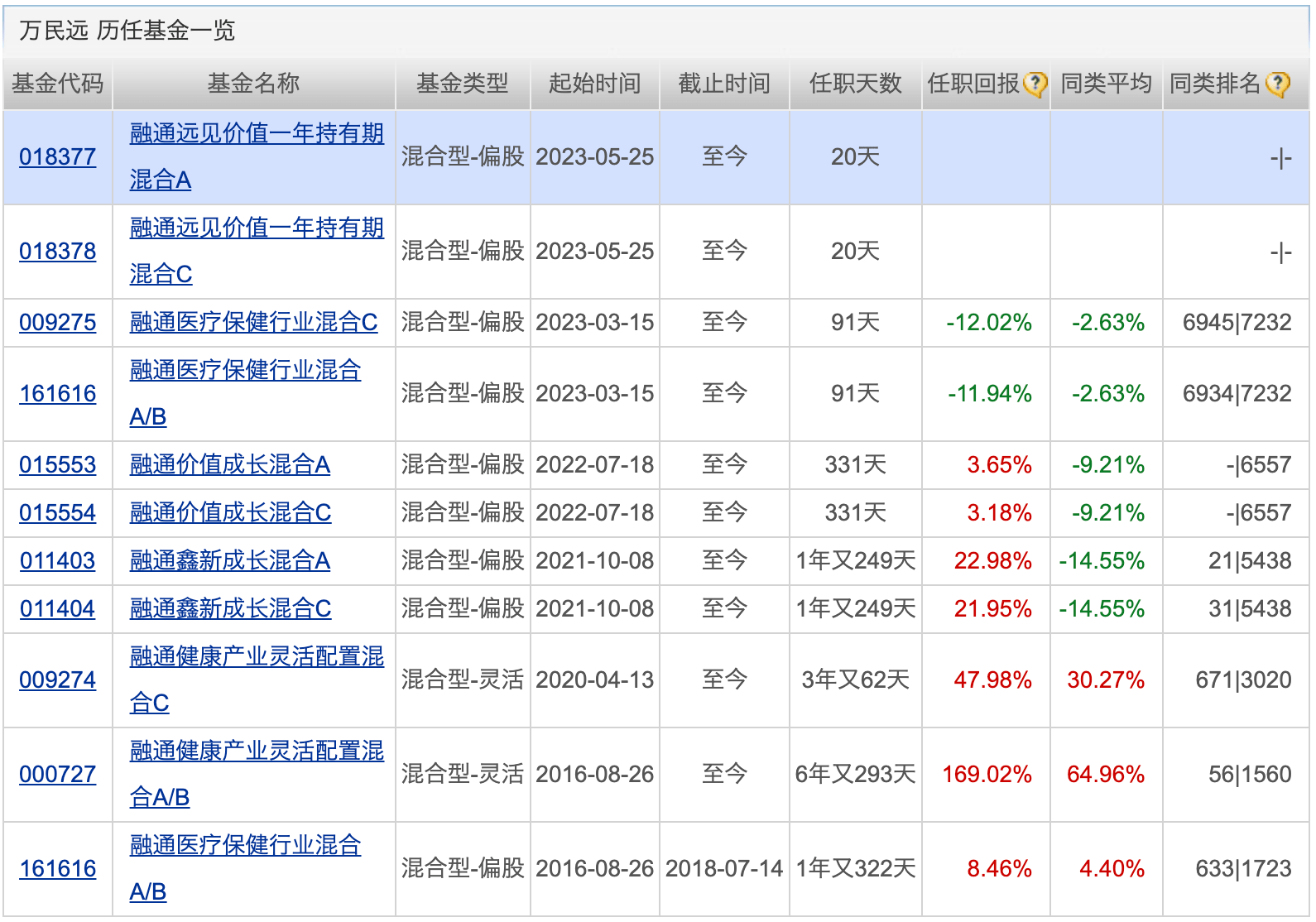Open 融通医疗保健行业混合A/B link with 1年又322天 tenure

245,868
